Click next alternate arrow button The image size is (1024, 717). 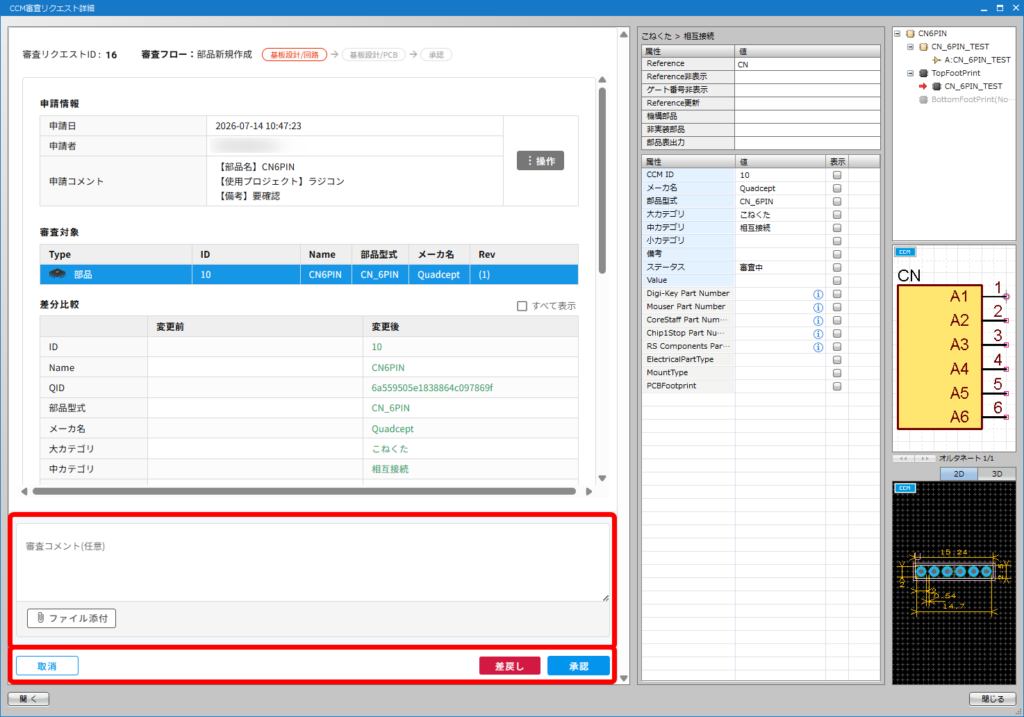pyautogui.click(x=925, y=458)
